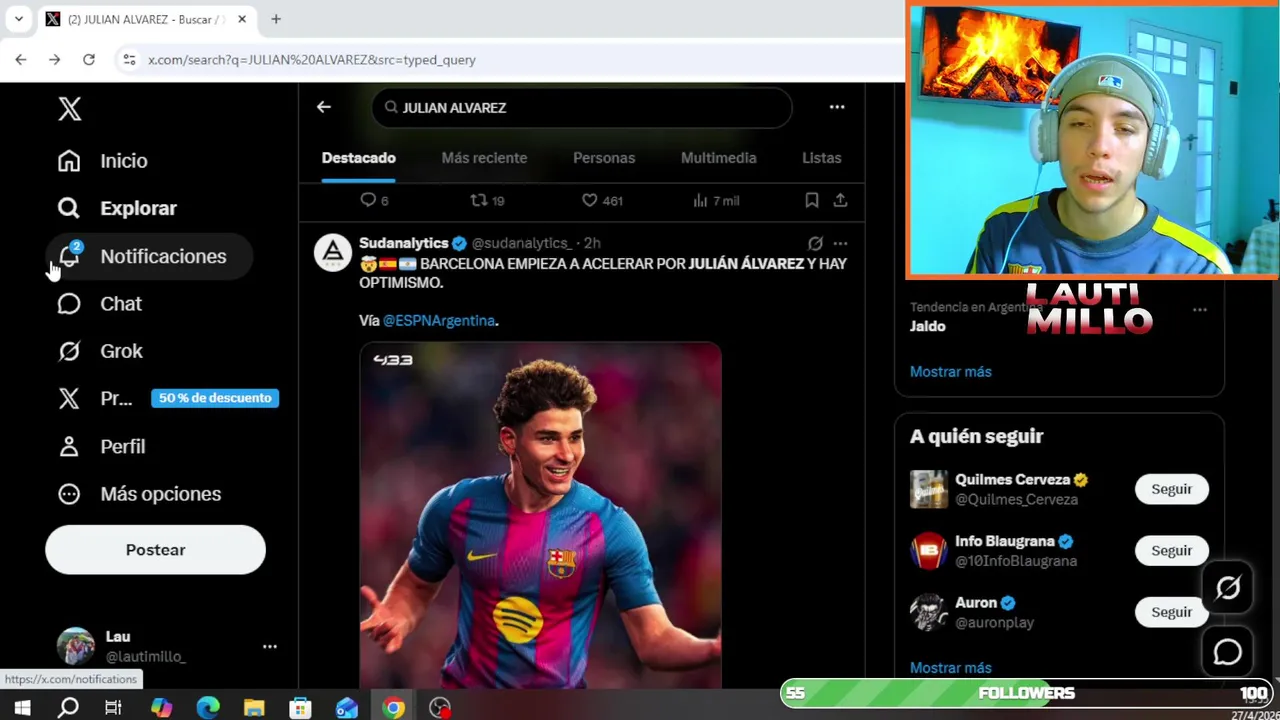This screenshot has width=1280, height=720.
Task: Bookmark the post above Sudanalytics
Action: pyautogui.click(x=812, y=201)
